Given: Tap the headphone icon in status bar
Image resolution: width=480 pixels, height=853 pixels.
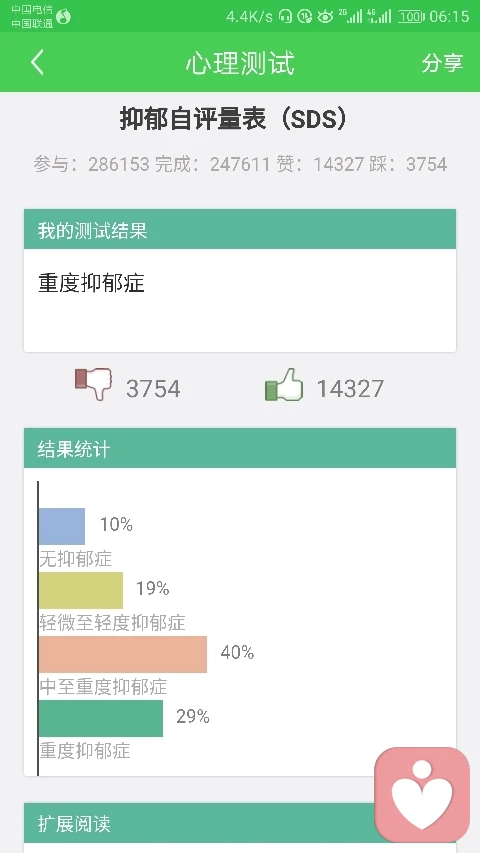Looking at the screenshot, I should point(285,16).
